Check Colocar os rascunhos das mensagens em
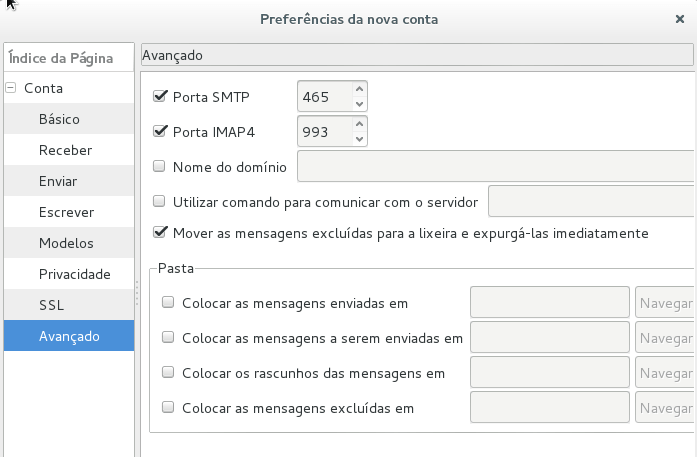 (x=168, y=373)
